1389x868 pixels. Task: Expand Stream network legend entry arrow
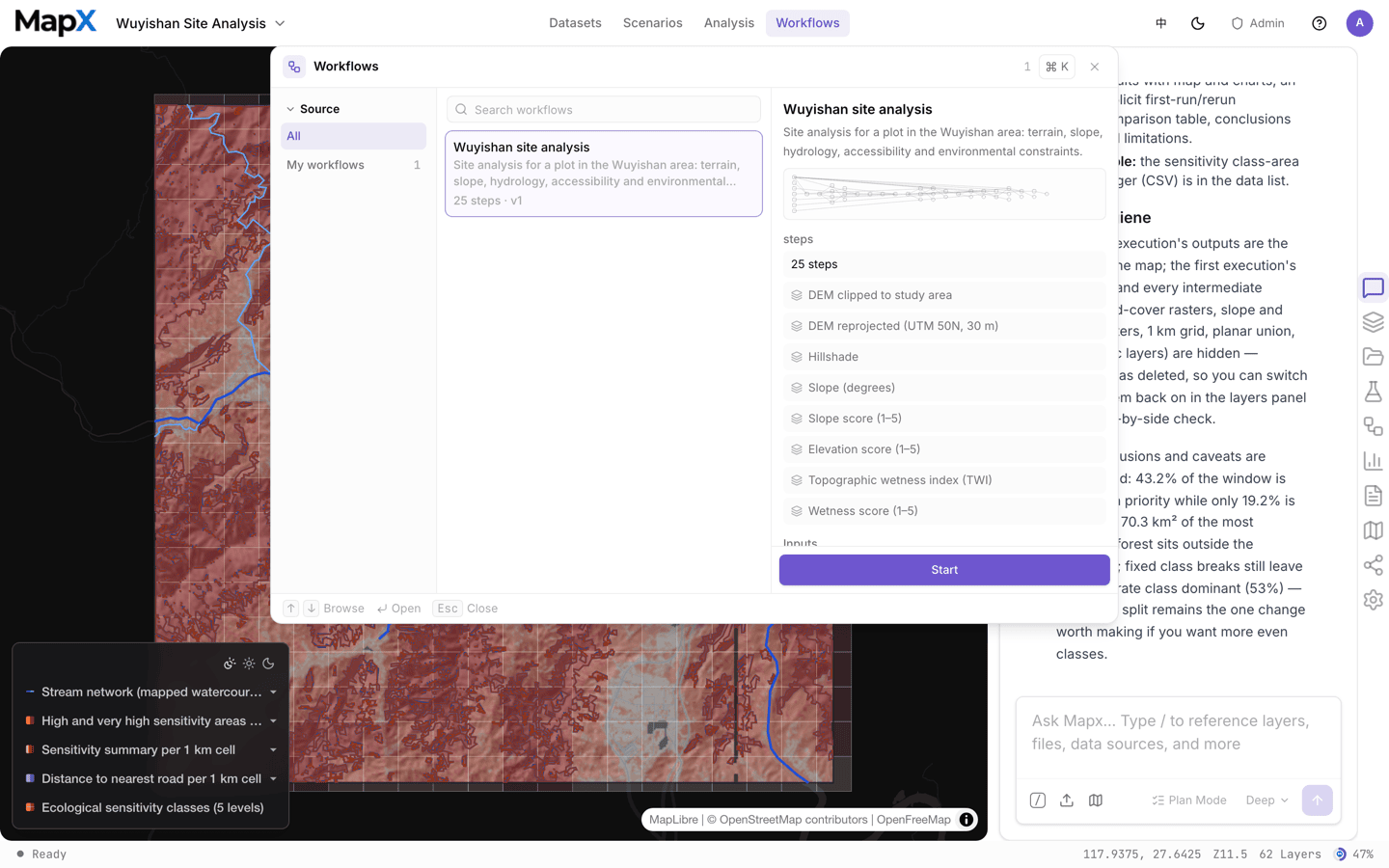tap(273, 692)
